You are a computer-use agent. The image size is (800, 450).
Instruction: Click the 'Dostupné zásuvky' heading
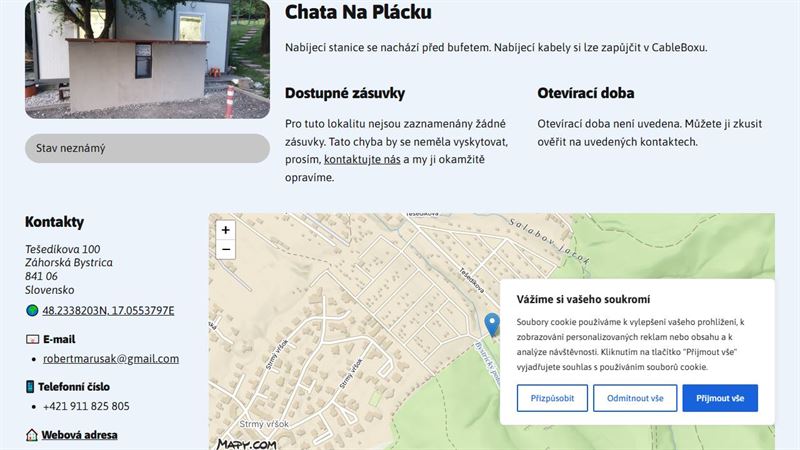[x=345, y=93]
